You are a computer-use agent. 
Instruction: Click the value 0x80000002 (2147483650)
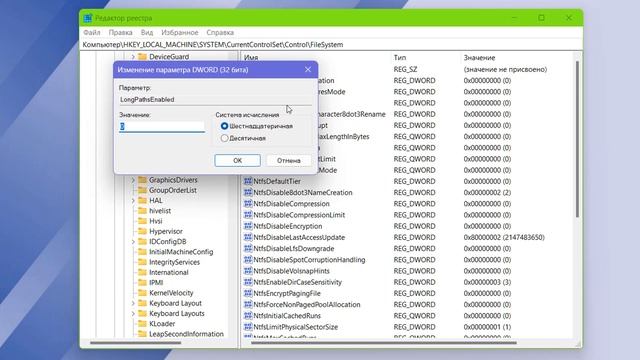tap(504, 237)
